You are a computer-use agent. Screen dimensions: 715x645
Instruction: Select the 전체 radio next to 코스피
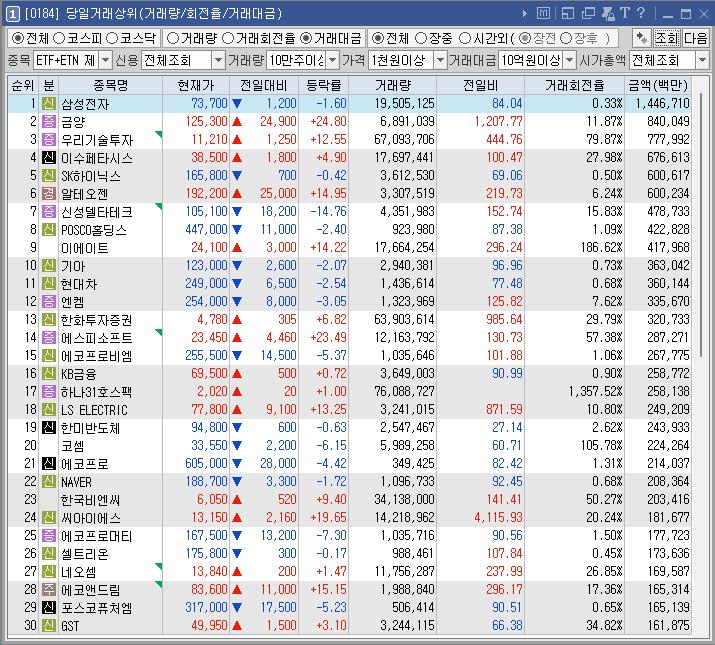[x=18, y=38]
